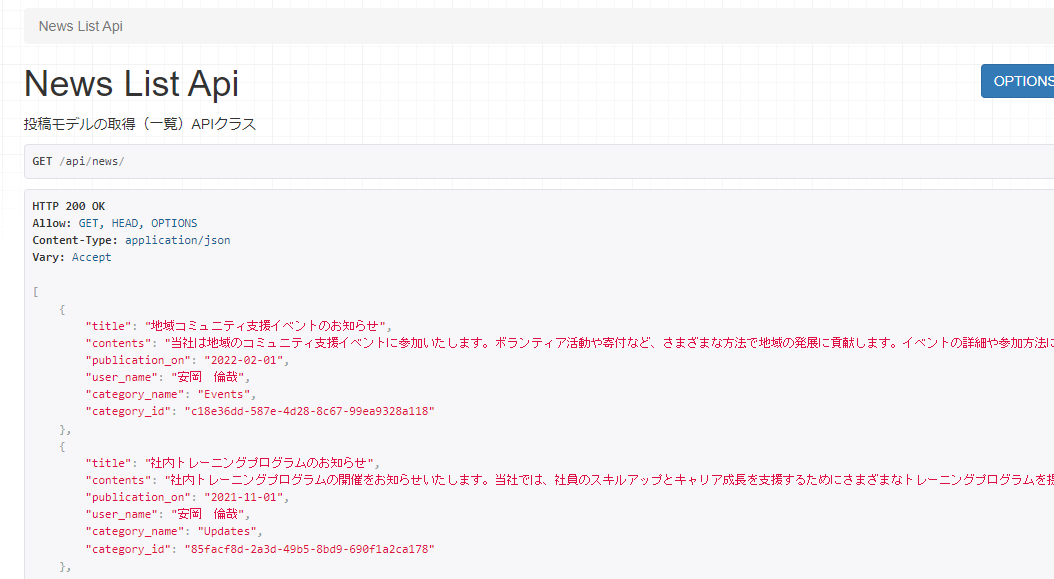Select category_name value Events
This screenshot has height=579, width=1054.
point(224,394)
